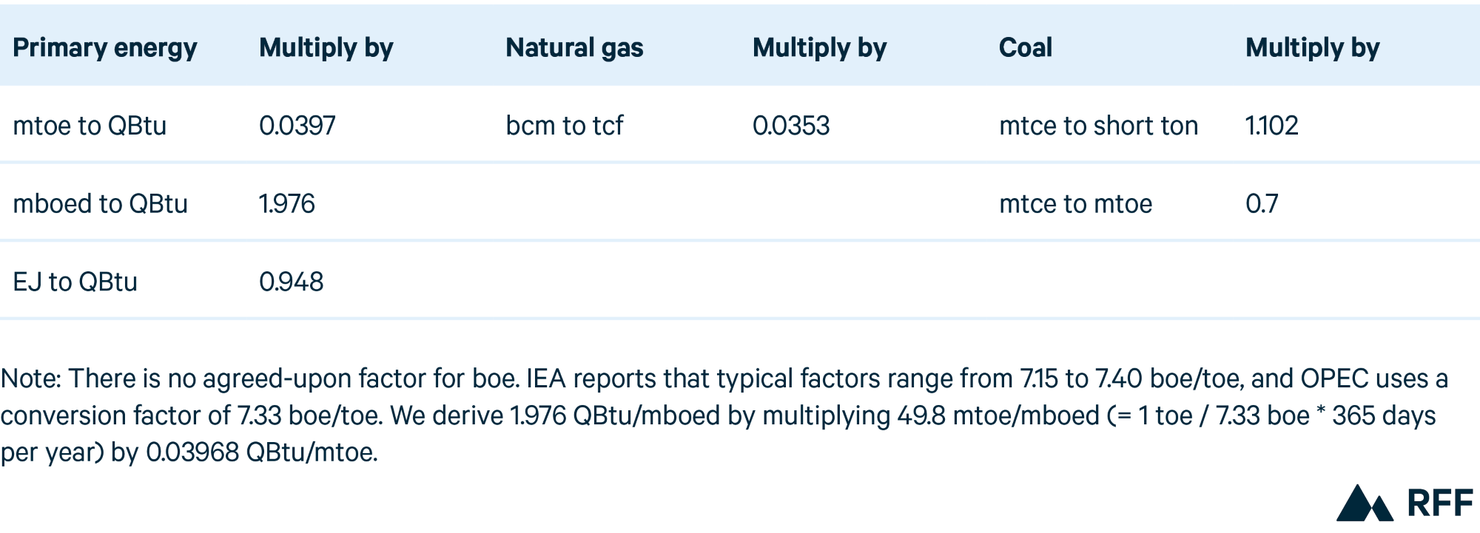
Task: Select the mtoe to QBtu cell
Action: tap(90, 126)
